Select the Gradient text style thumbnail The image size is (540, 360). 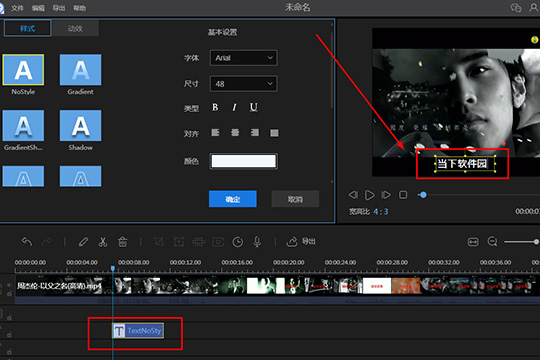coord(81,70)
